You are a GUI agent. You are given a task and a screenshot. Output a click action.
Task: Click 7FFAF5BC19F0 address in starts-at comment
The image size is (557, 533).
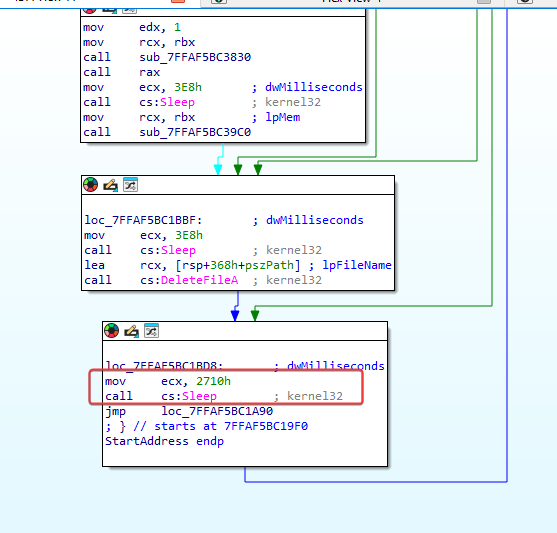click(x=266, y=426)
